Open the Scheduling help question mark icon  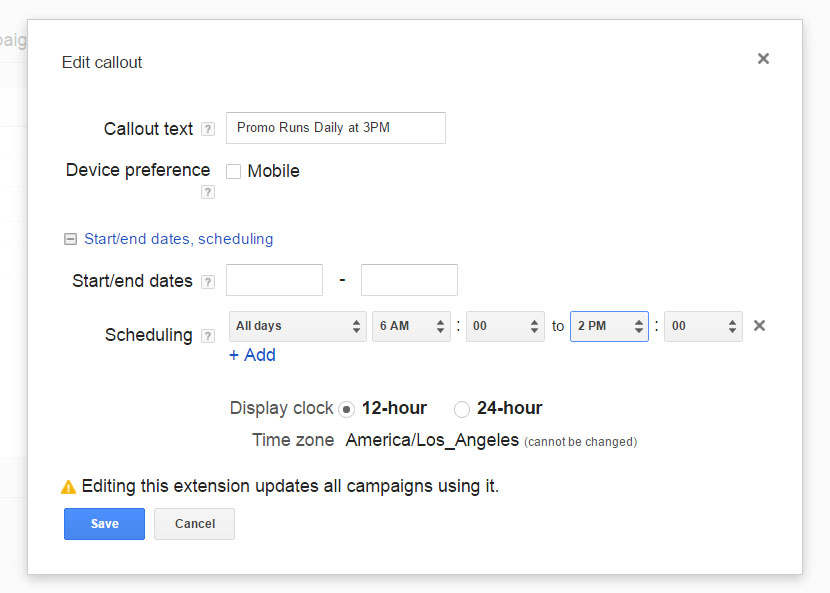[208, 336]
